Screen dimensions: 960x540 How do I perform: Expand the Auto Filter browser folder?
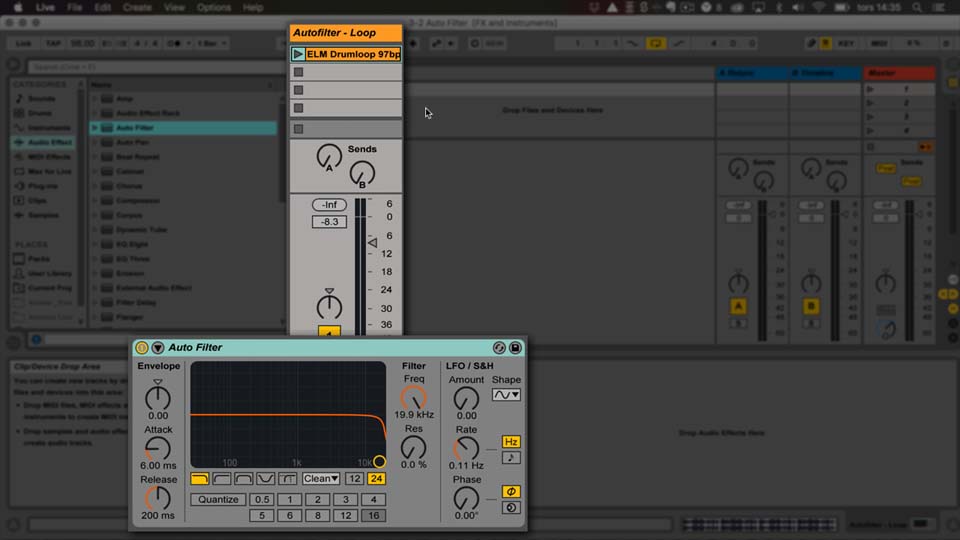[x=94, y=128]
